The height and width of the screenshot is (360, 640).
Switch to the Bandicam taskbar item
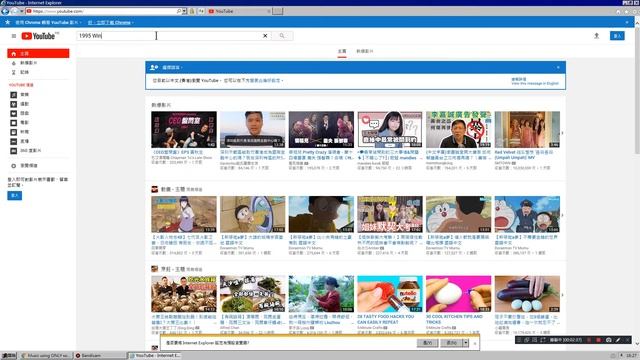100,356
